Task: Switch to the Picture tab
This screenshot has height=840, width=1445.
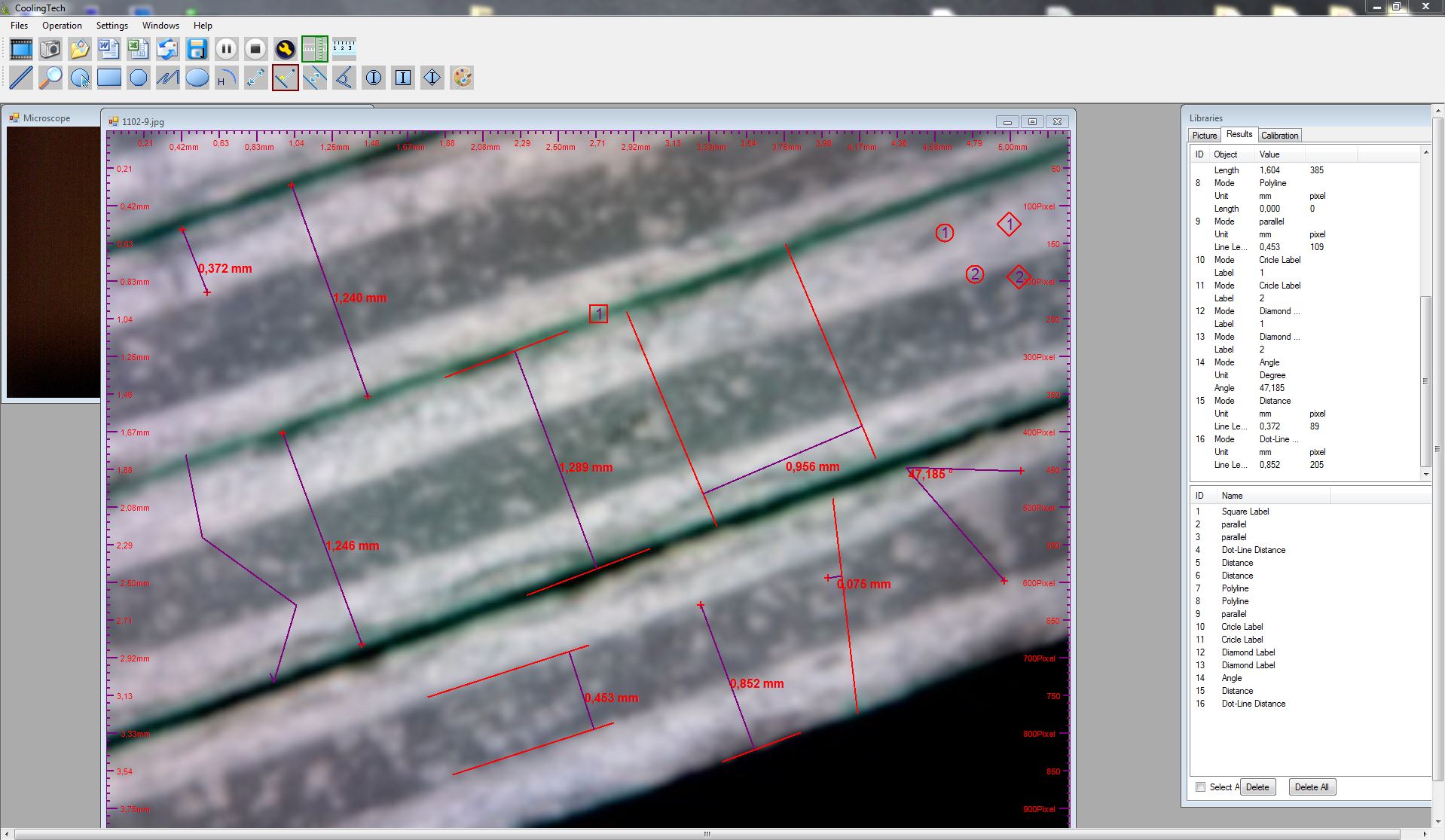Action: pyautogui.click(x=1205, y=136)
